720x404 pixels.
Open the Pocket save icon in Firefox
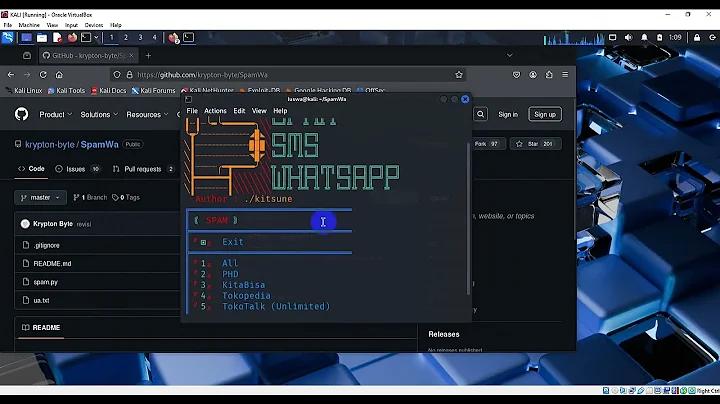click(517, 74)
